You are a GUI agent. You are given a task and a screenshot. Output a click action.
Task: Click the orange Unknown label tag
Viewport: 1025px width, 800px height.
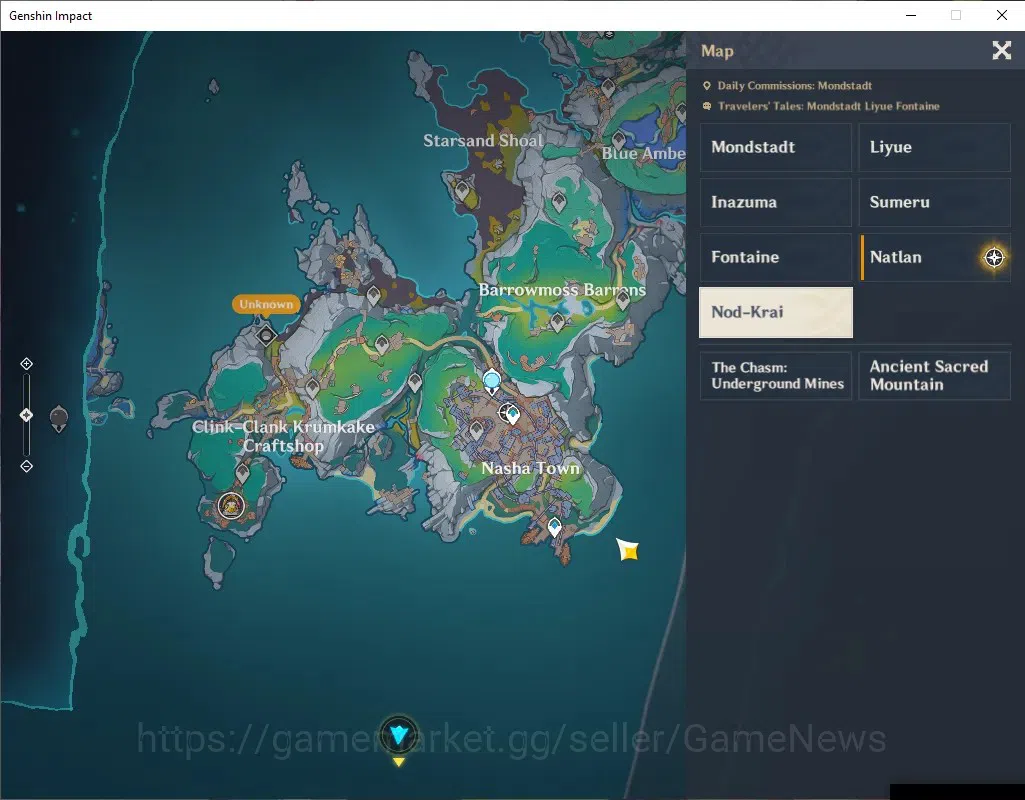[x=266, y=304]
